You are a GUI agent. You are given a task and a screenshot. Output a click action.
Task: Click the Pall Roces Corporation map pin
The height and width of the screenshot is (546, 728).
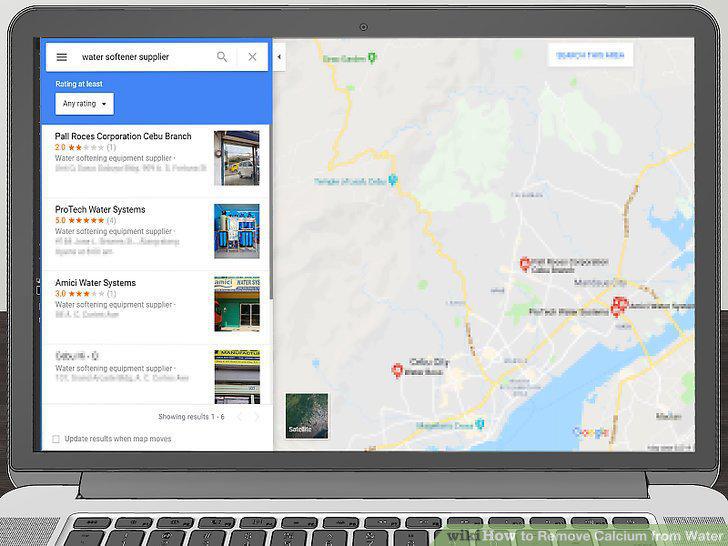(x=525, y=264)
